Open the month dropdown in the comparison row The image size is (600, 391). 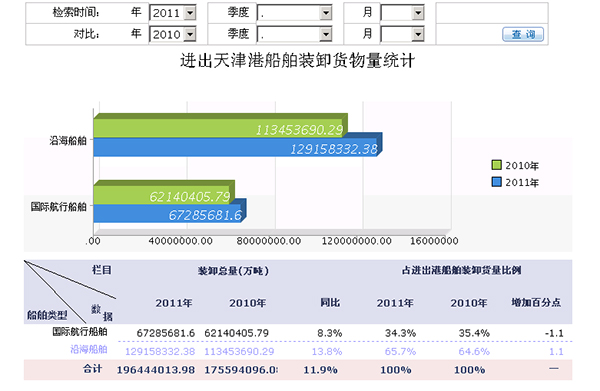[403, 34]
